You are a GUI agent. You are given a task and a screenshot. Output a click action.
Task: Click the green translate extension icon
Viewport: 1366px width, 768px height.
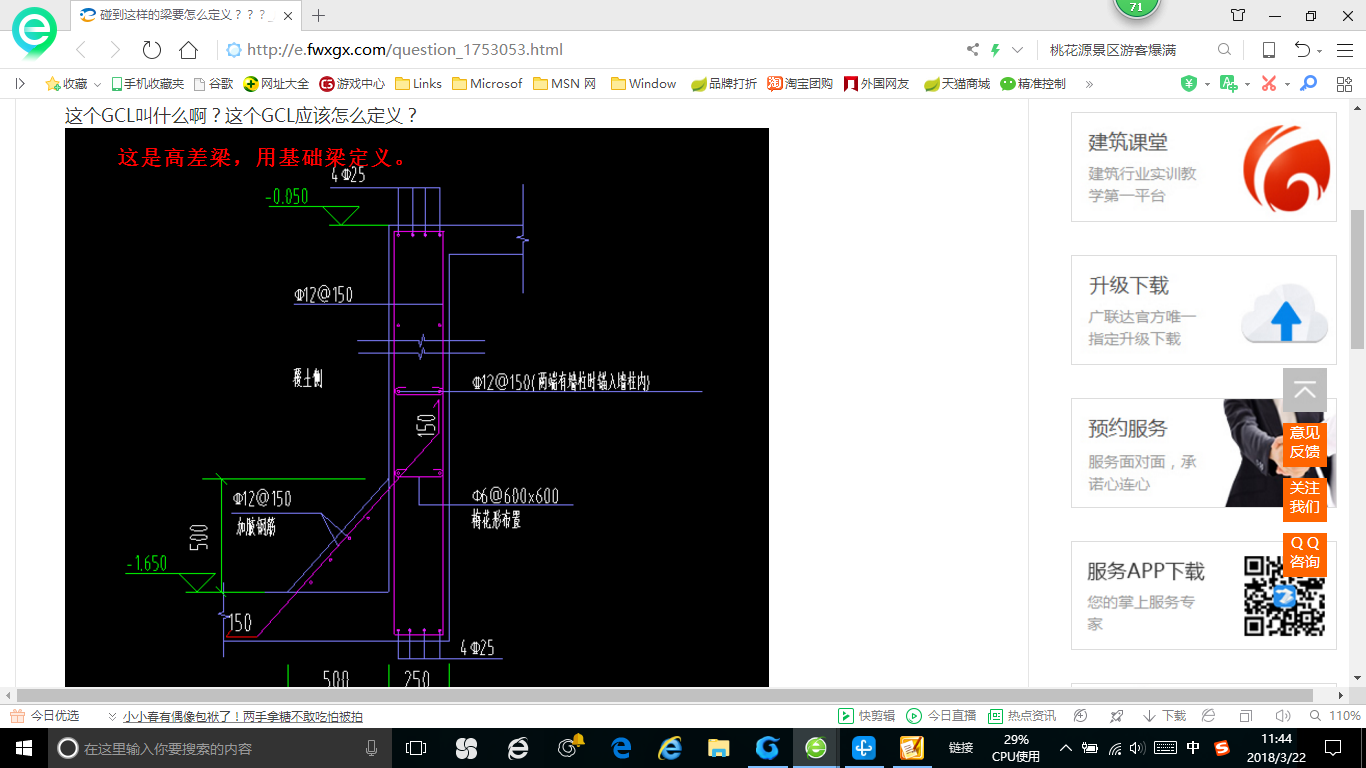[1228, 84]
